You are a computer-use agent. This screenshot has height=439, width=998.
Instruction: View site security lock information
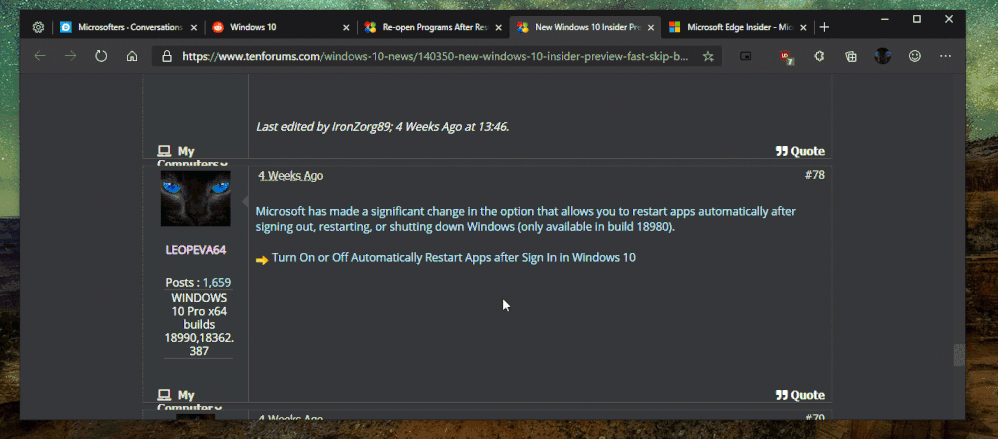[167, 56]
